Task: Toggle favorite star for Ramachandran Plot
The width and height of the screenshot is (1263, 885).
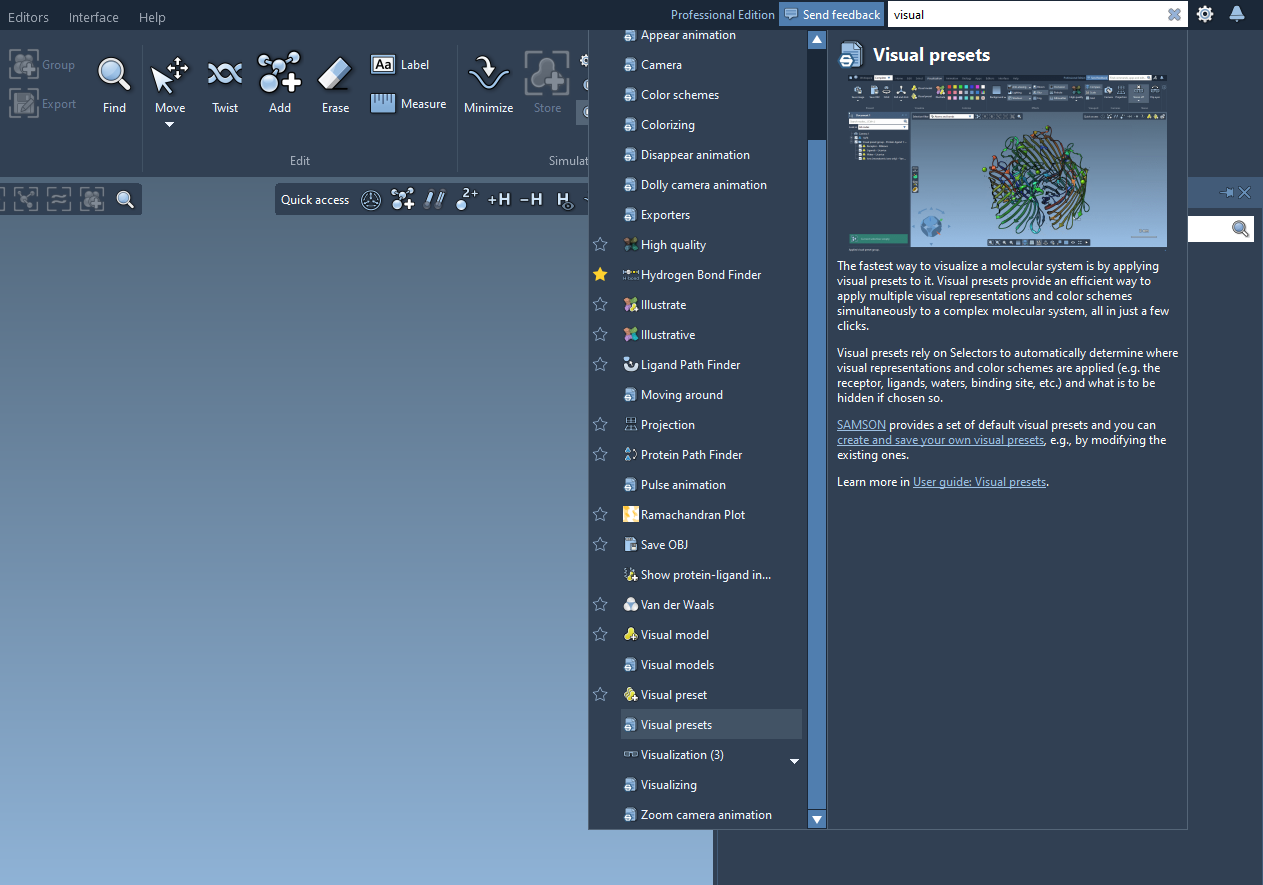Action: click(x=600, y=514)
